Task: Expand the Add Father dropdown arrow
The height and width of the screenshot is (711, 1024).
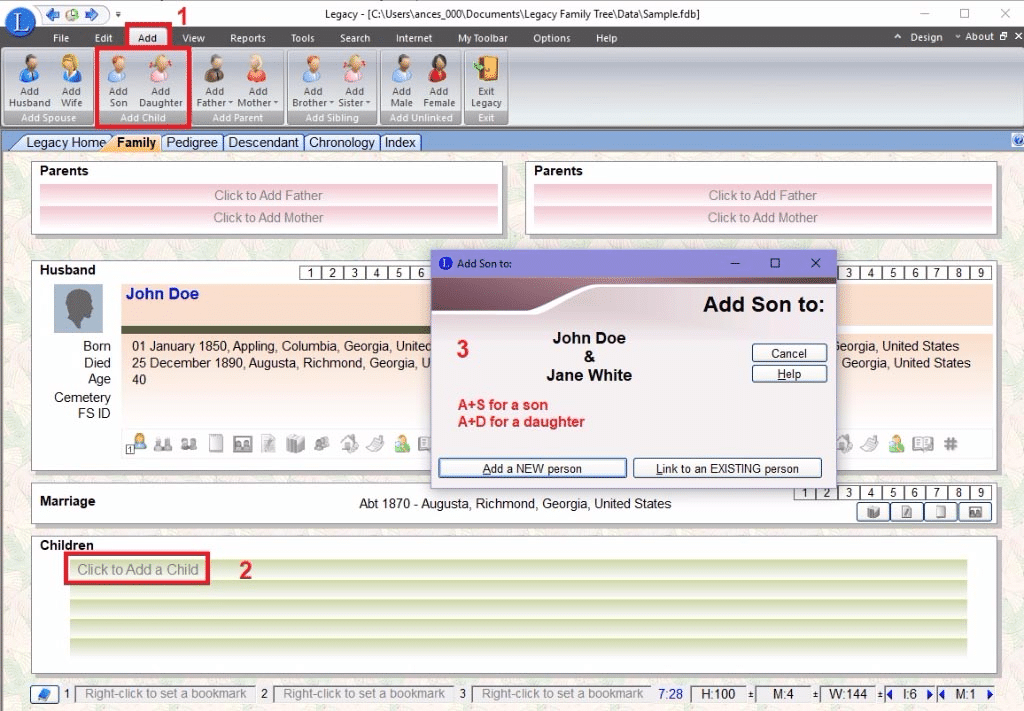Action: point(231,103)
